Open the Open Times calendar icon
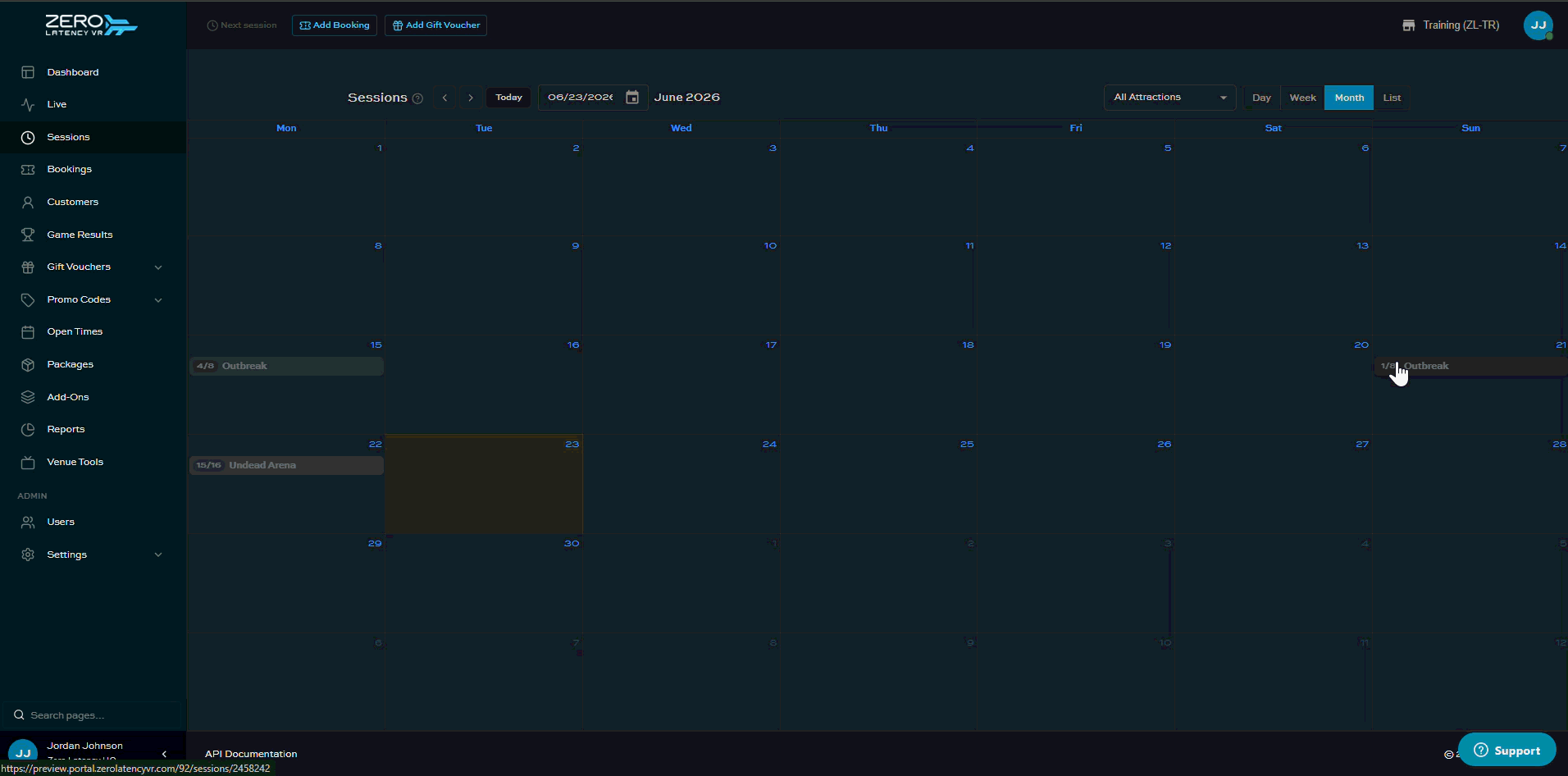The image size is (1568, 776). [28, 331]
